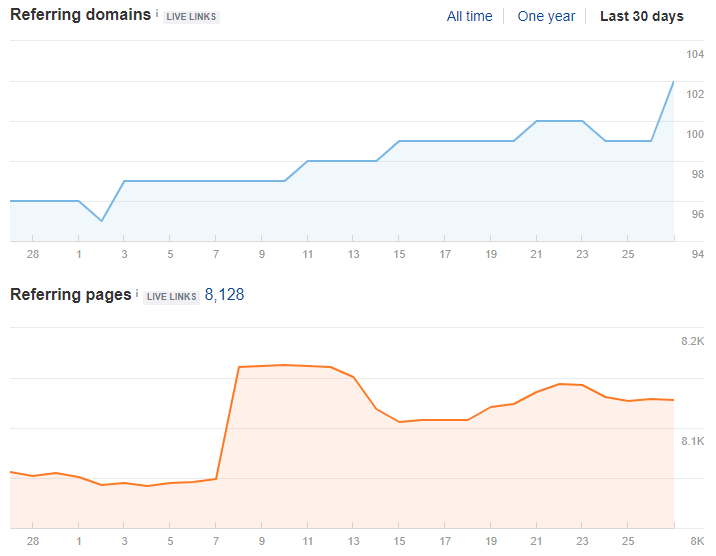Image resolution: width=716 pixels, height=556 pixels.
Task: Click date label 21 under domains chart
Action: point(536,254)
